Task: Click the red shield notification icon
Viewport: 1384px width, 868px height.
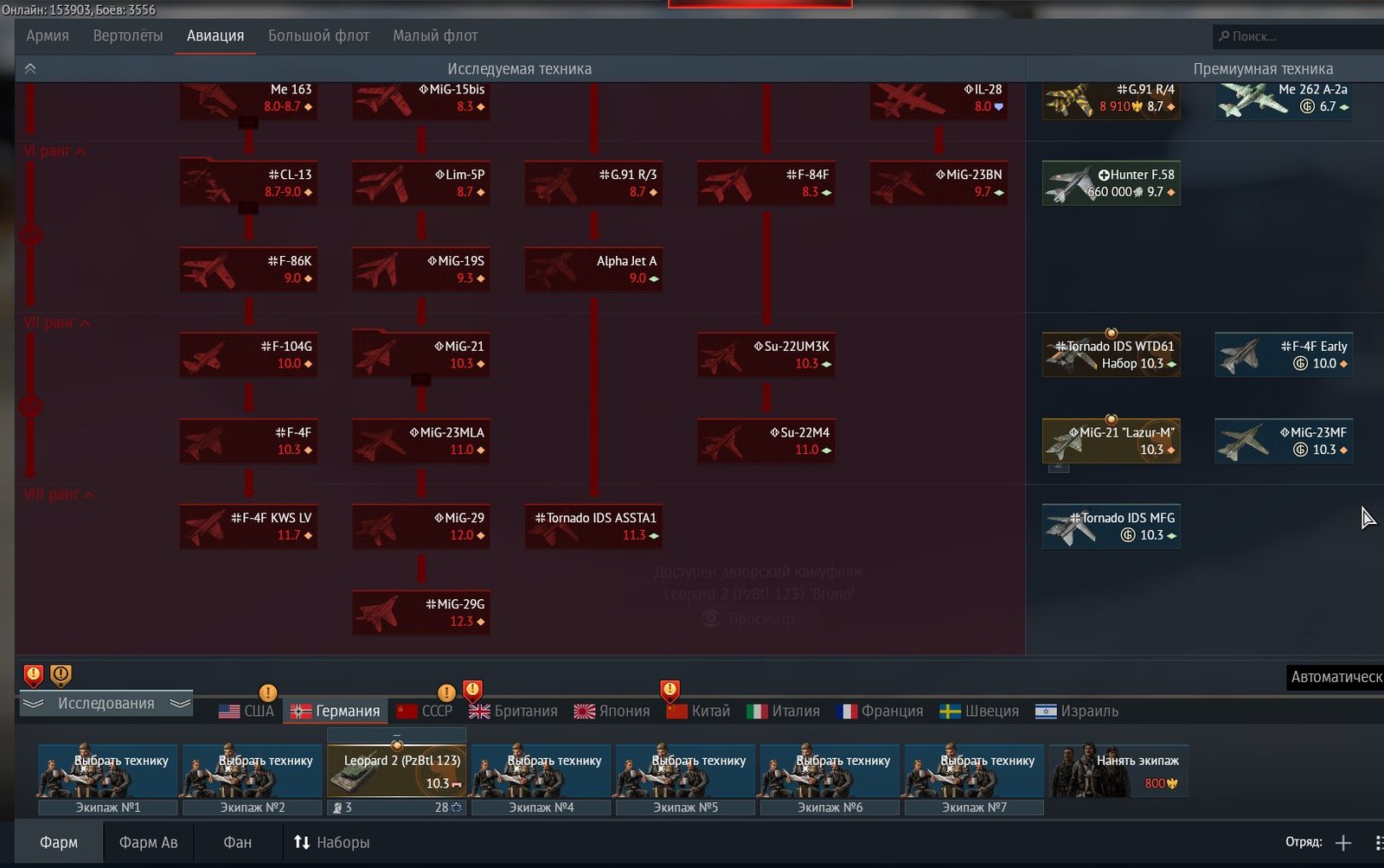Action: tap(33, 674)
